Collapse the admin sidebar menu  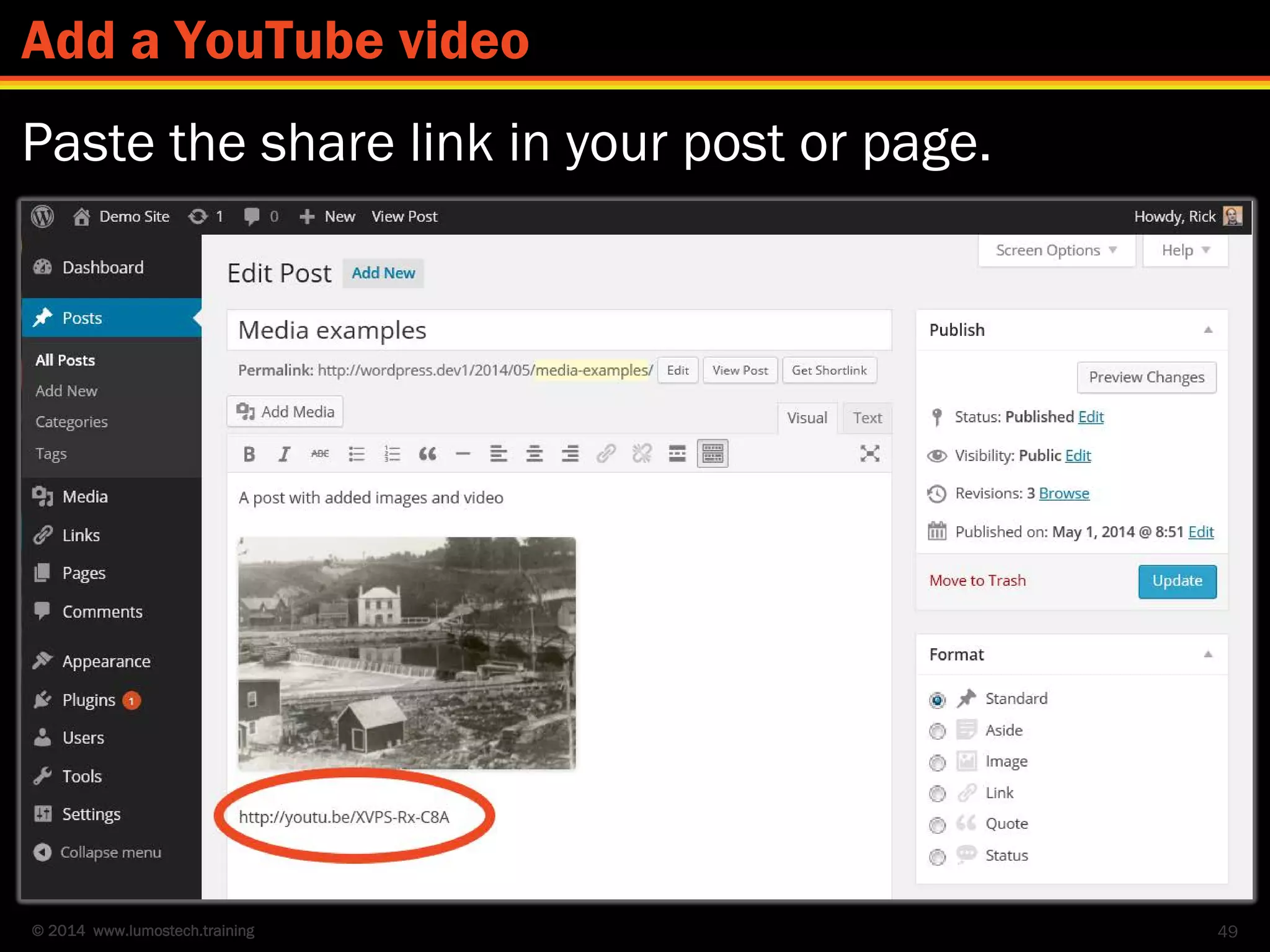[98, 853]
